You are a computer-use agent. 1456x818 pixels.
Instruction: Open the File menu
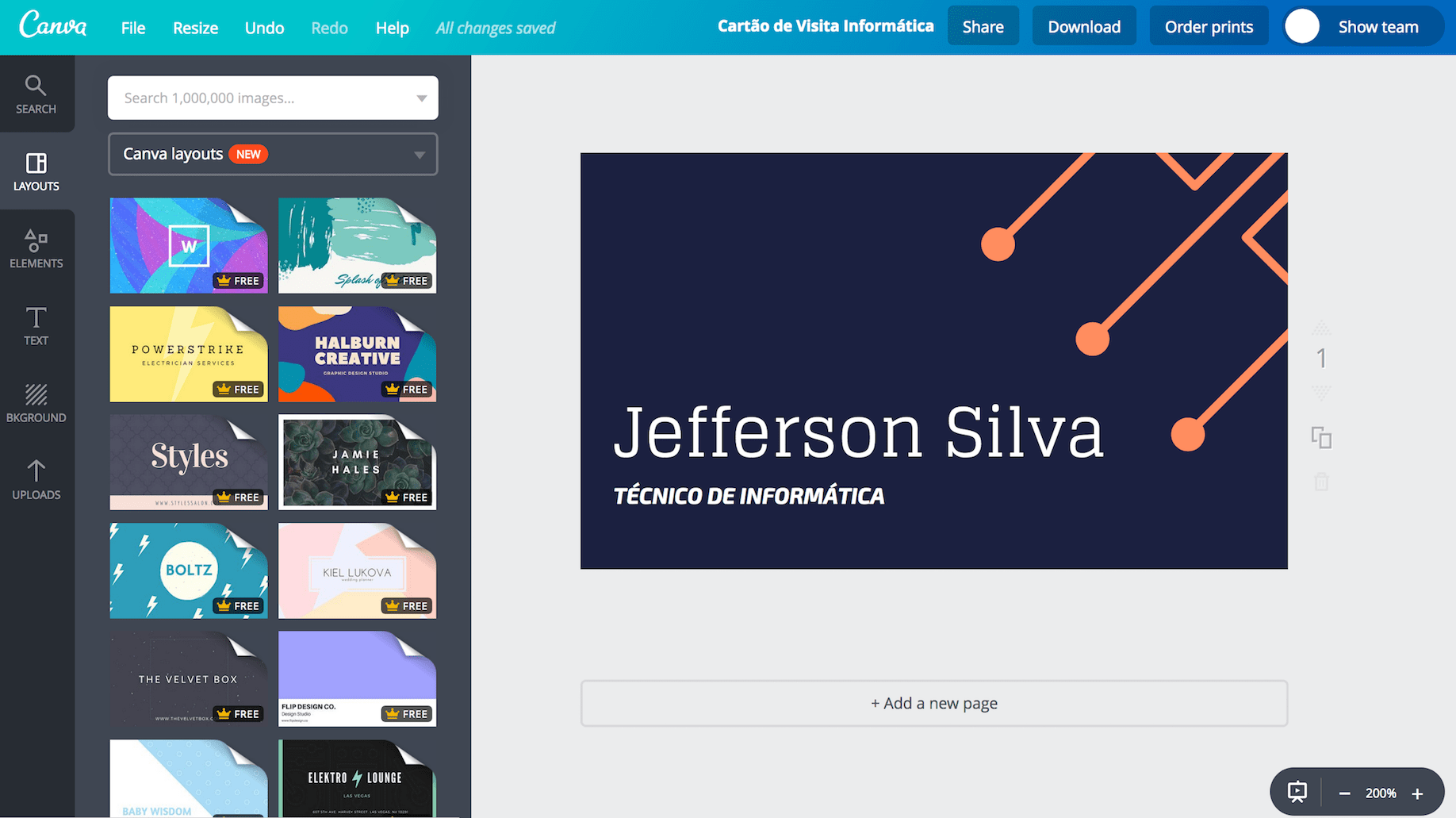click(133, 28)
